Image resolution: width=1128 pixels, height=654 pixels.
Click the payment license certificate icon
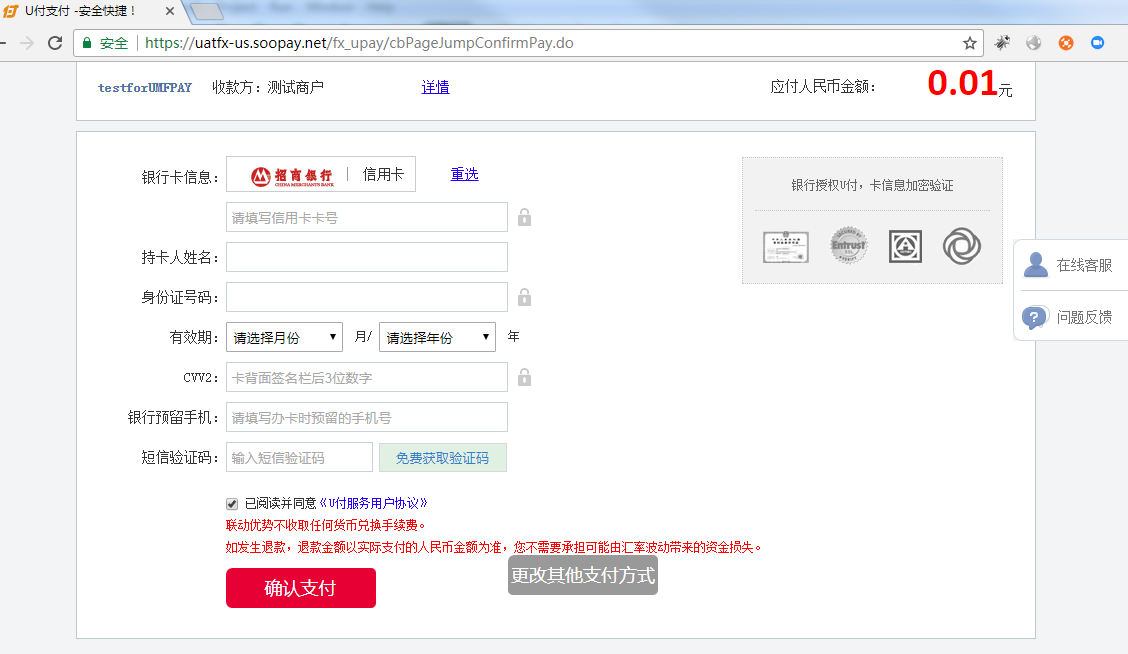point(786,246)
